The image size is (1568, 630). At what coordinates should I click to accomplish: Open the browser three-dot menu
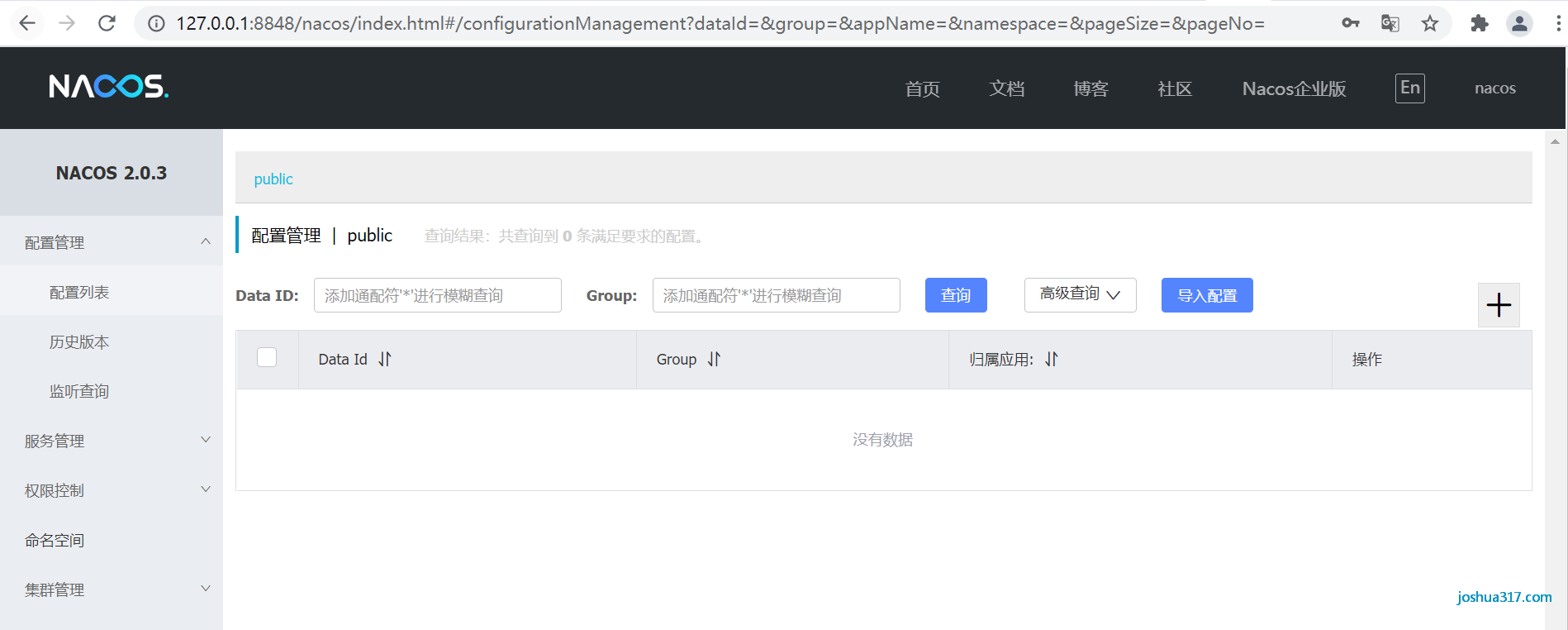(x=1558, y=23)
